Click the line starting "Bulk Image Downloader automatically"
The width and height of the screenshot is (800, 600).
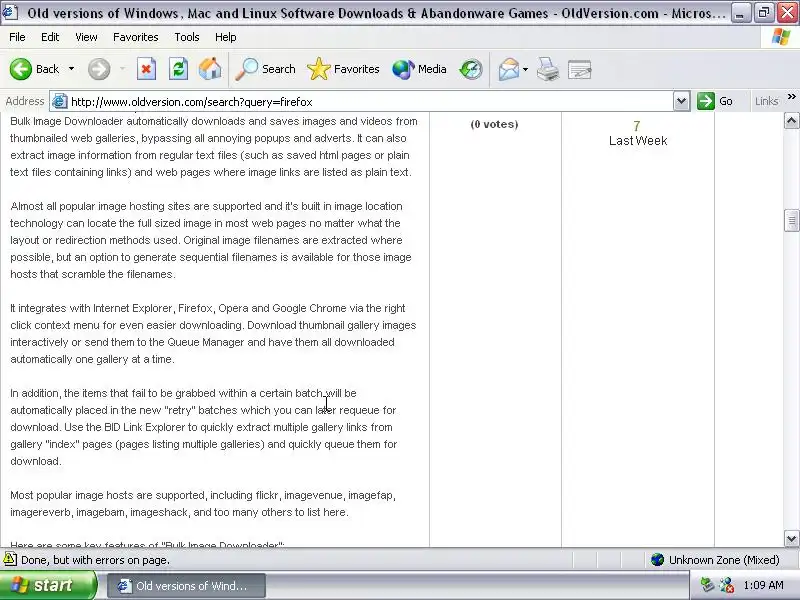(214, 121)
